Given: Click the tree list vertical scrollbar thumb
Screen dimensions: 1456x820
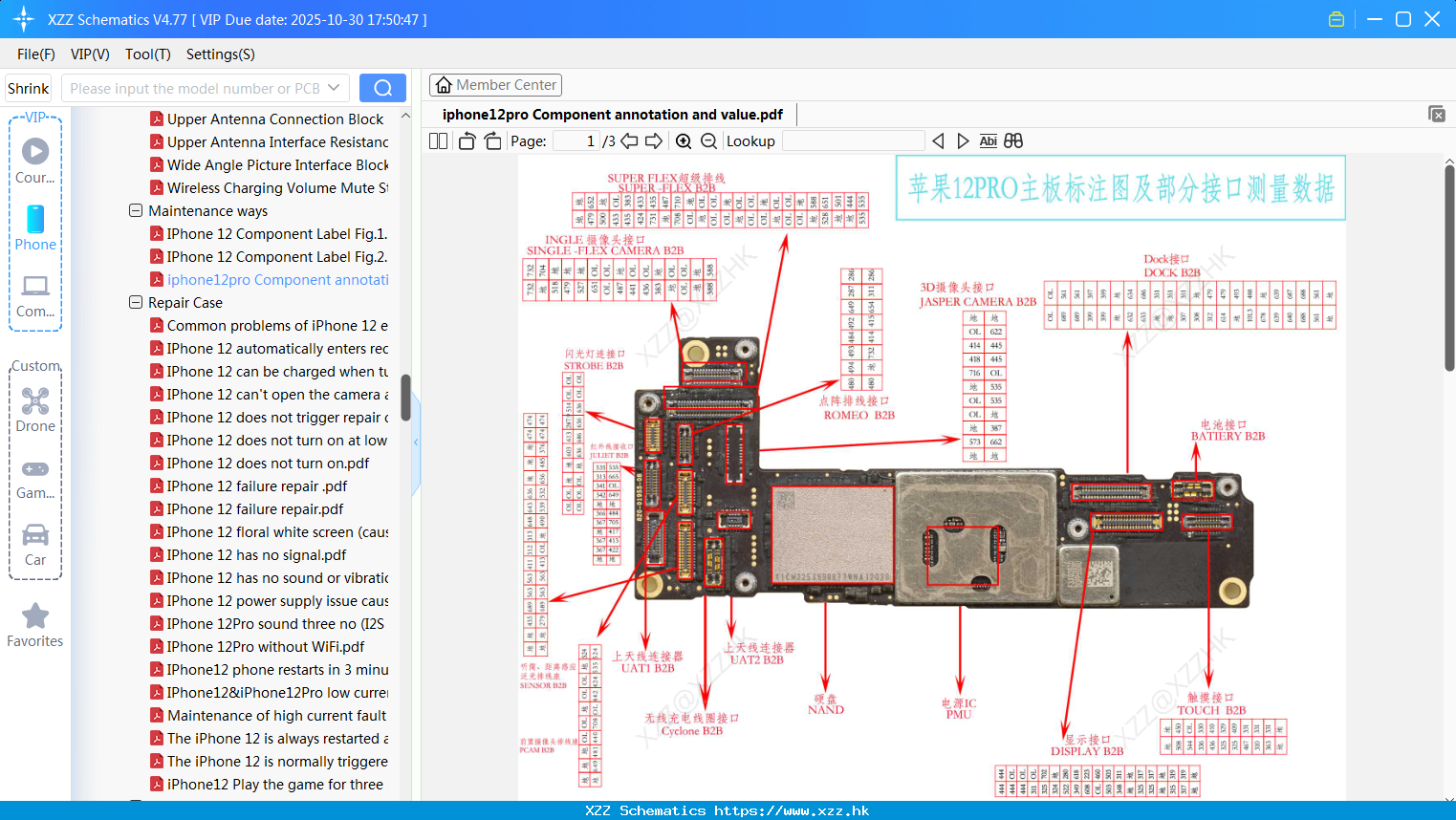Looking at the screenshot, I should click(405, 397).
